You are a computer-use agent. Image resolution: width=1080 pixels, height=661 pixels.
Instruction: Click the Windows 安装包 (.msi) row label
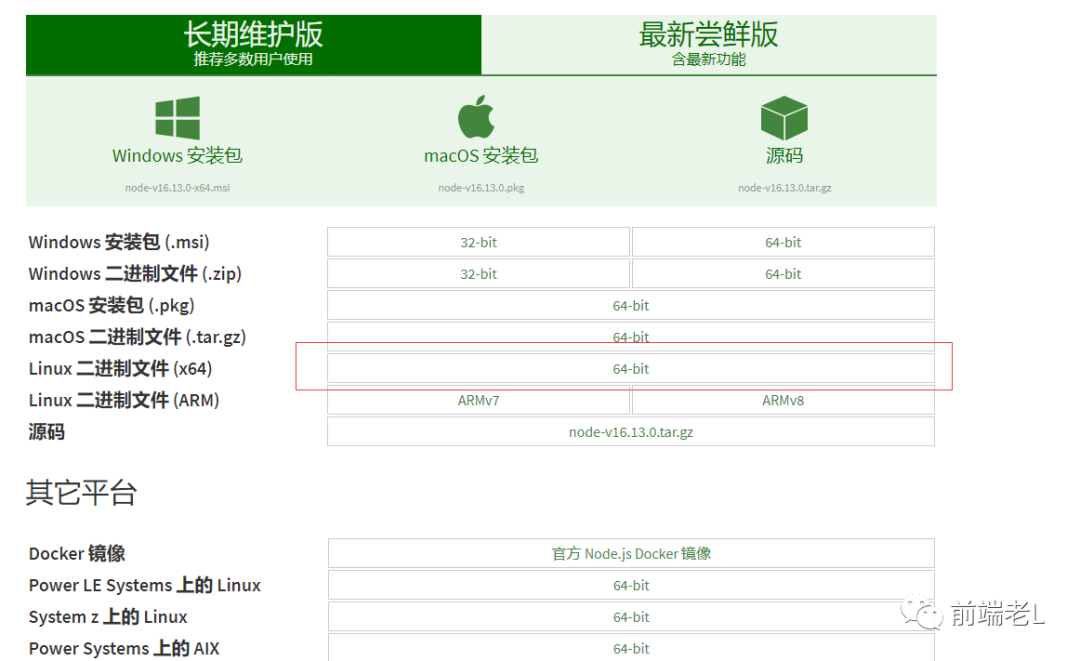119,242
